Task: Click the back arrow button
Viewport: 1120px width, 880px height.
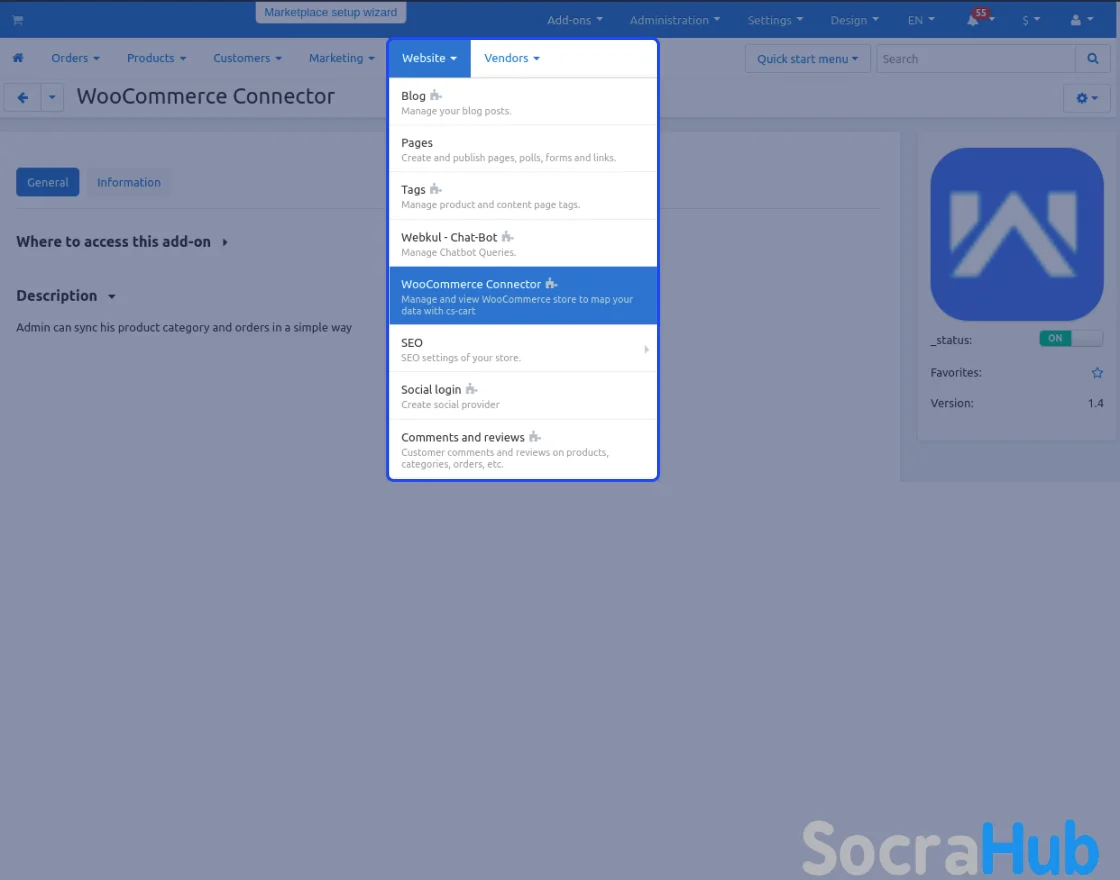Action: point(22,97)
